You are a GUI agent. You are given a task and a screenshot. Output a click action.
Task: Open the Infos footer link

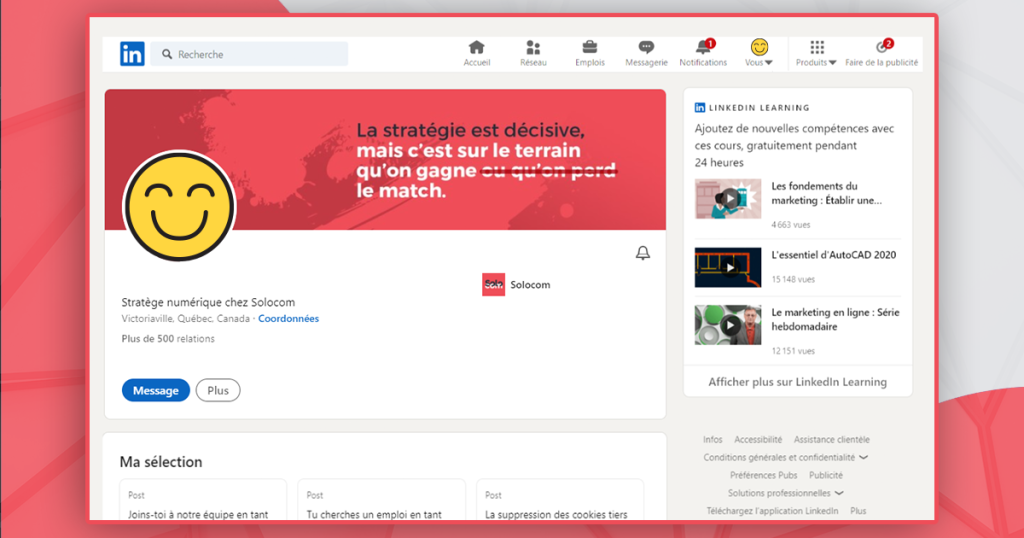point(712,439)
